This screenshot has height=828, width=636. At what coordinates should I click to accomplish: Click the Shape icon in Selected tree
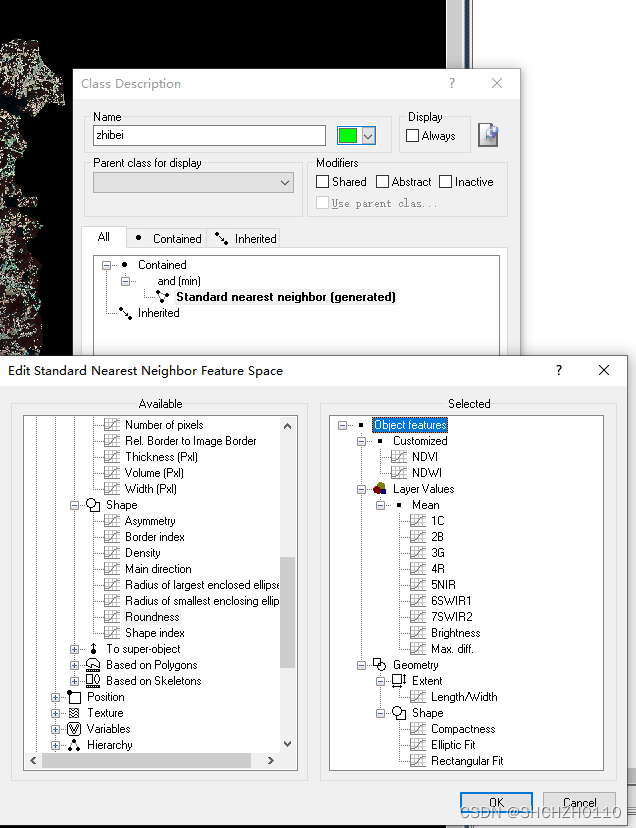pos(399,713)
